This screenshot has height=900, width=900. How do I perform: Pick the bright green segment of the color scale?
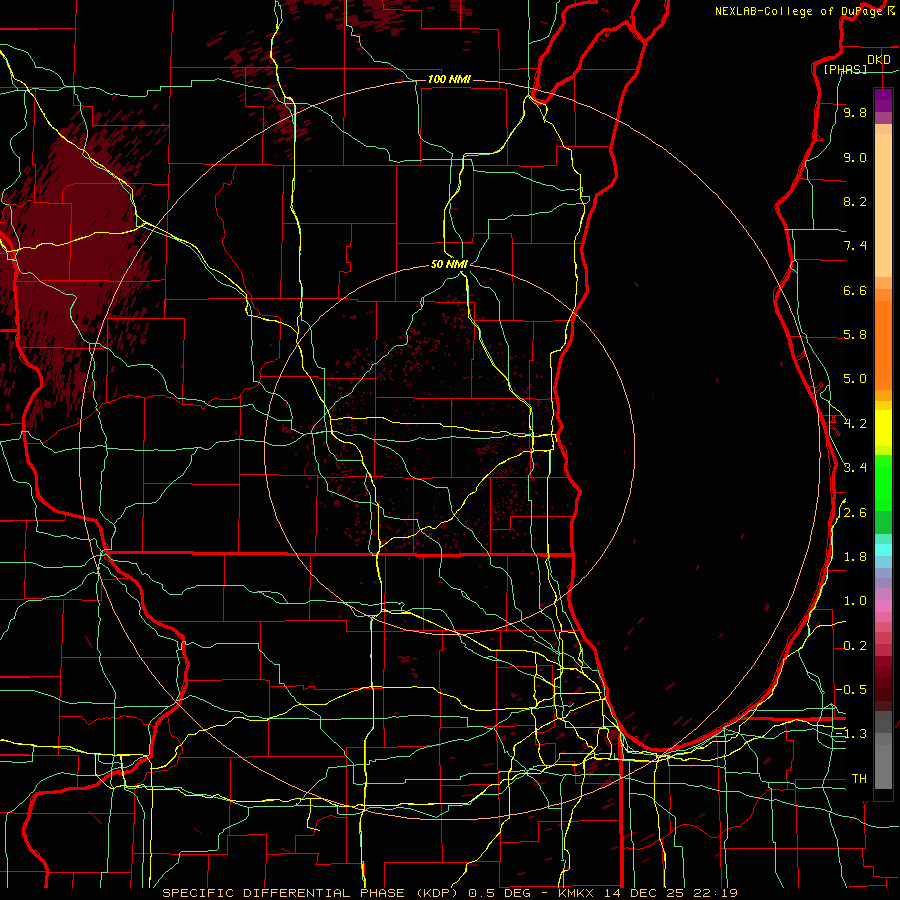point(883,482)
